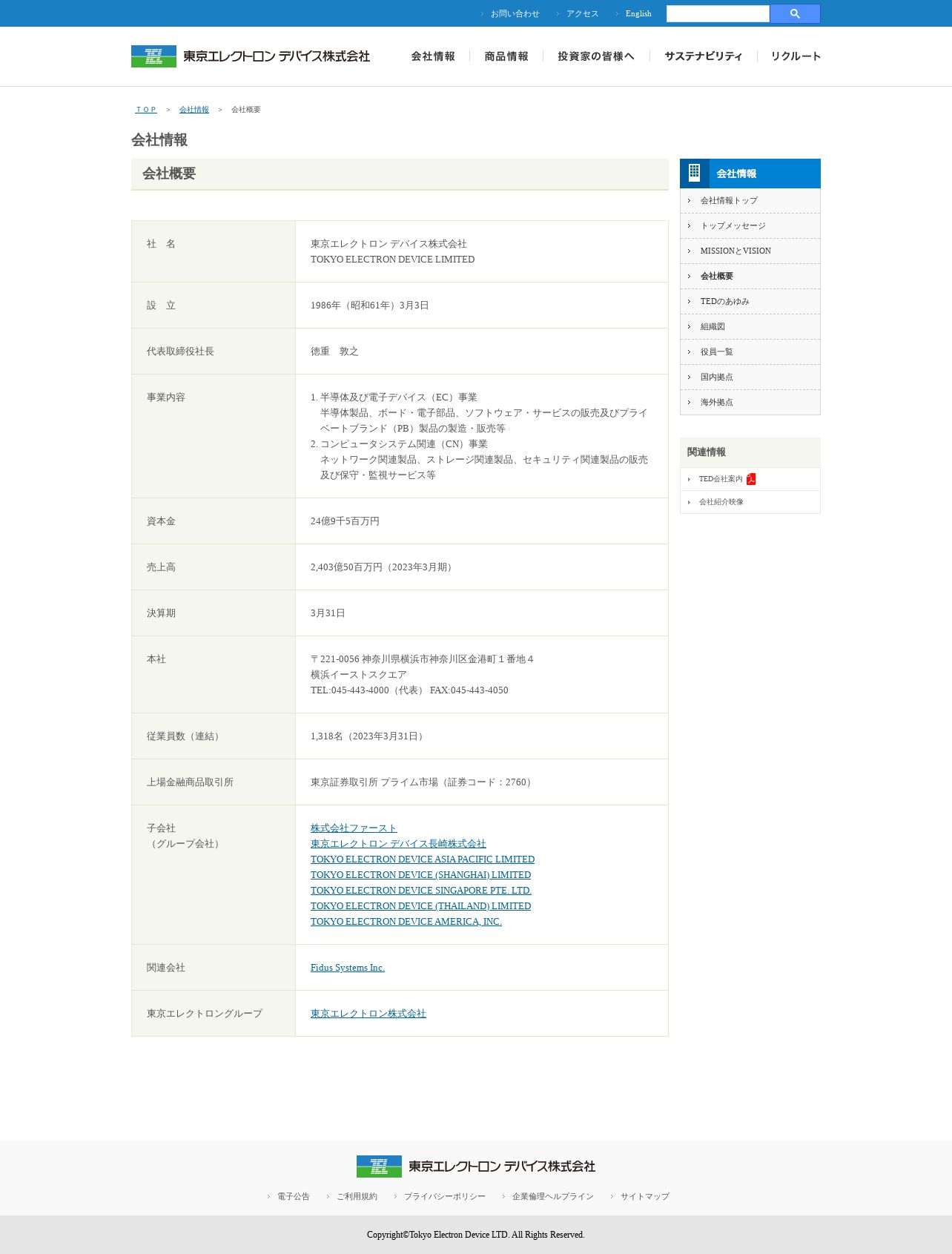Open 電子公告 footer link

(294, 1197)
